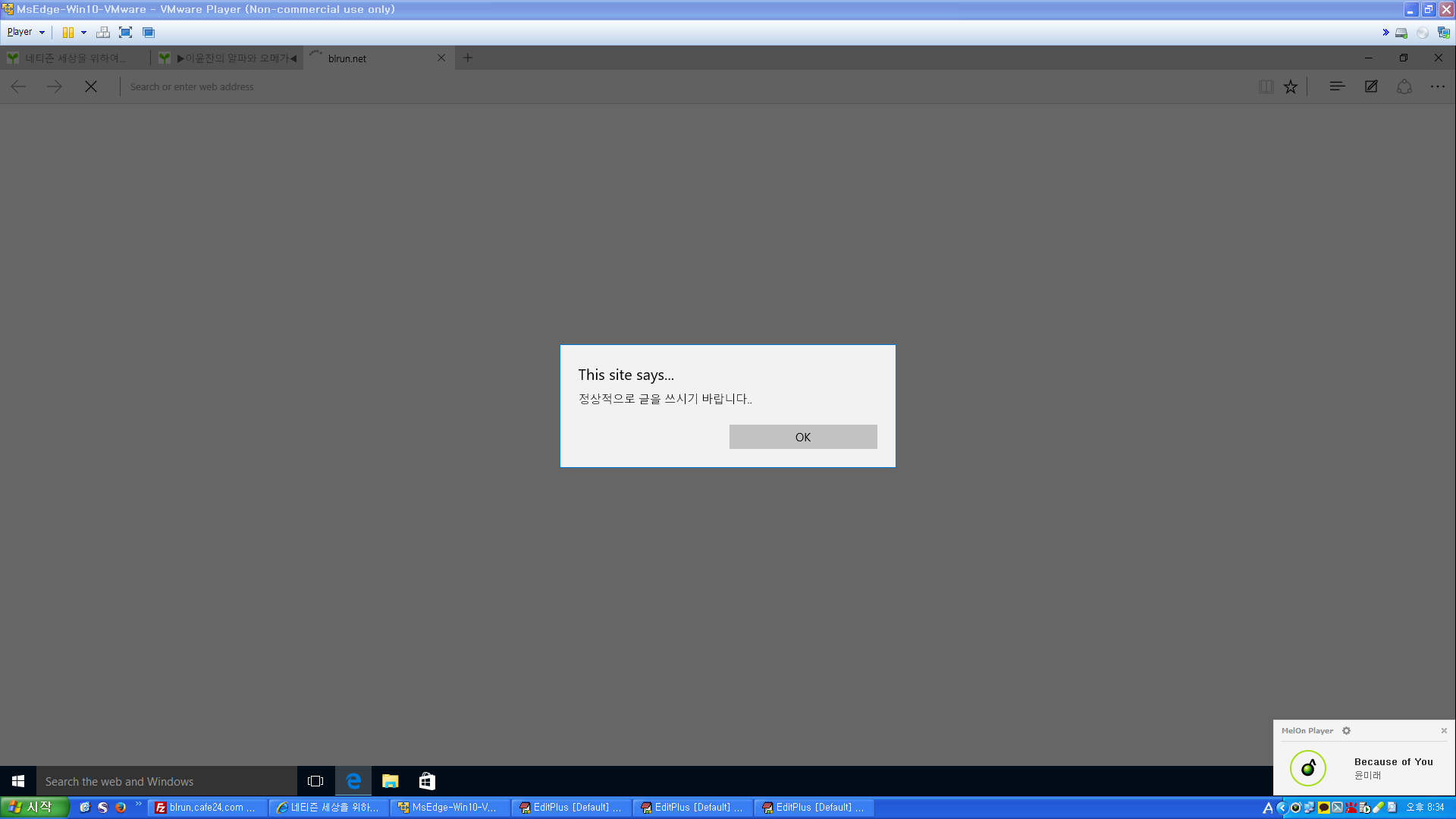Launch the S icon in quick launch
This screenshot has width=1456, height=819.
click(x=102, y=808)
